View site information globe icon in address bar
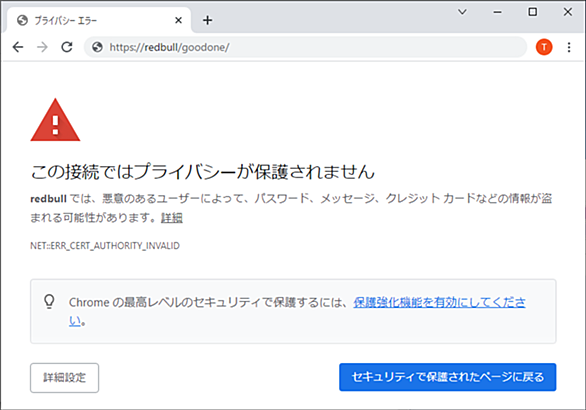 98,47
